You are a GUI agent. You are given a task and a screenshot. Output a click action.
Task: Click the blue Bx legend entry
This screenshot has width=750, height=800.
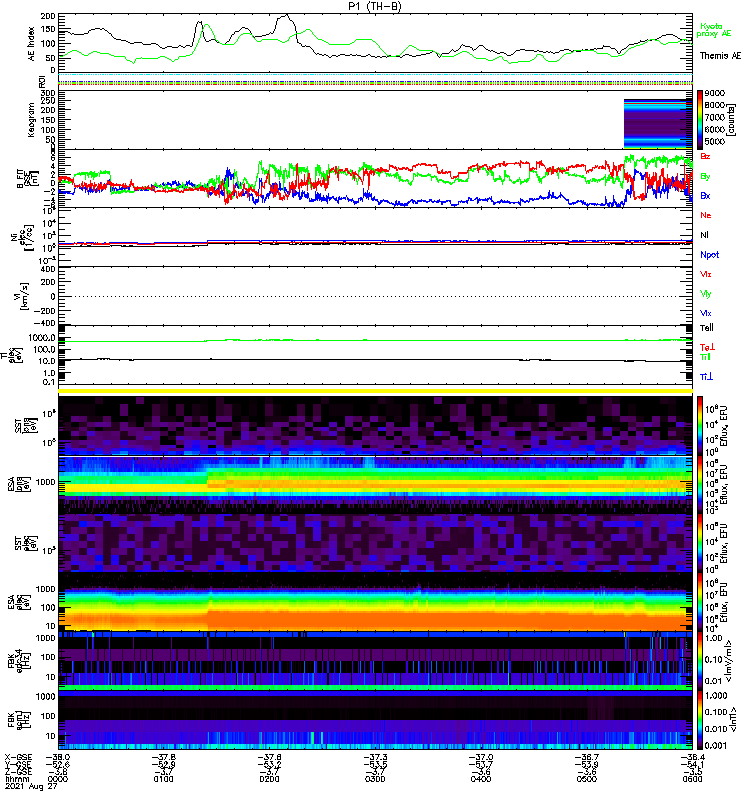(x=705, y=195)
